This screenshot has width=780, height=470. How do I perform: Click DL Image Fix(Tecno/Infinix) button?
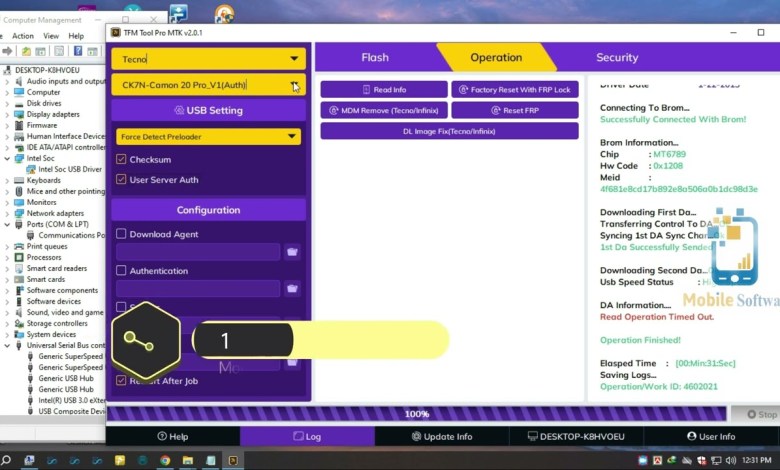[x=449, y=131]
